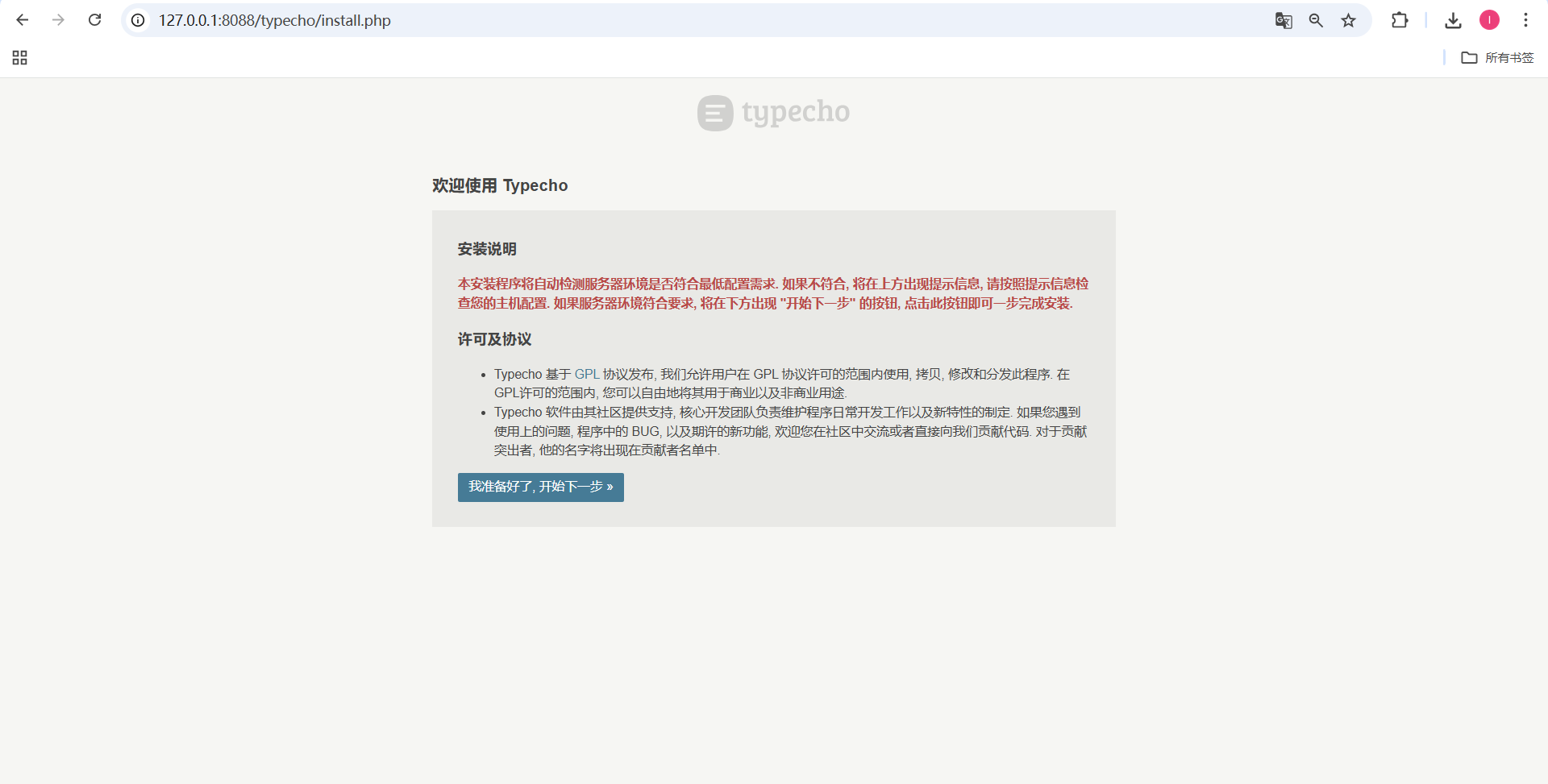1548x784 pixels.
Task: Click the browser forward arrow
Action: click(58, 20)
